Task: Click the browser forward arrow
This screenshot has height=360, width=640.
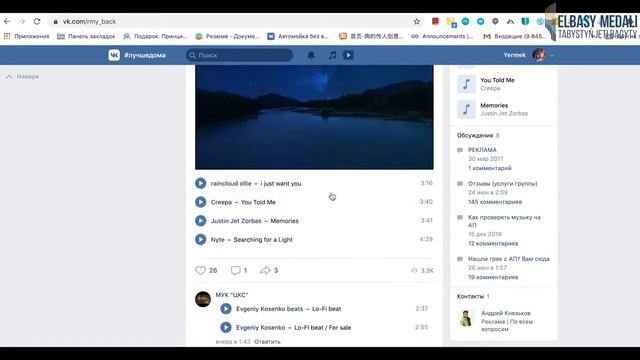Action: tap(22, 21)
